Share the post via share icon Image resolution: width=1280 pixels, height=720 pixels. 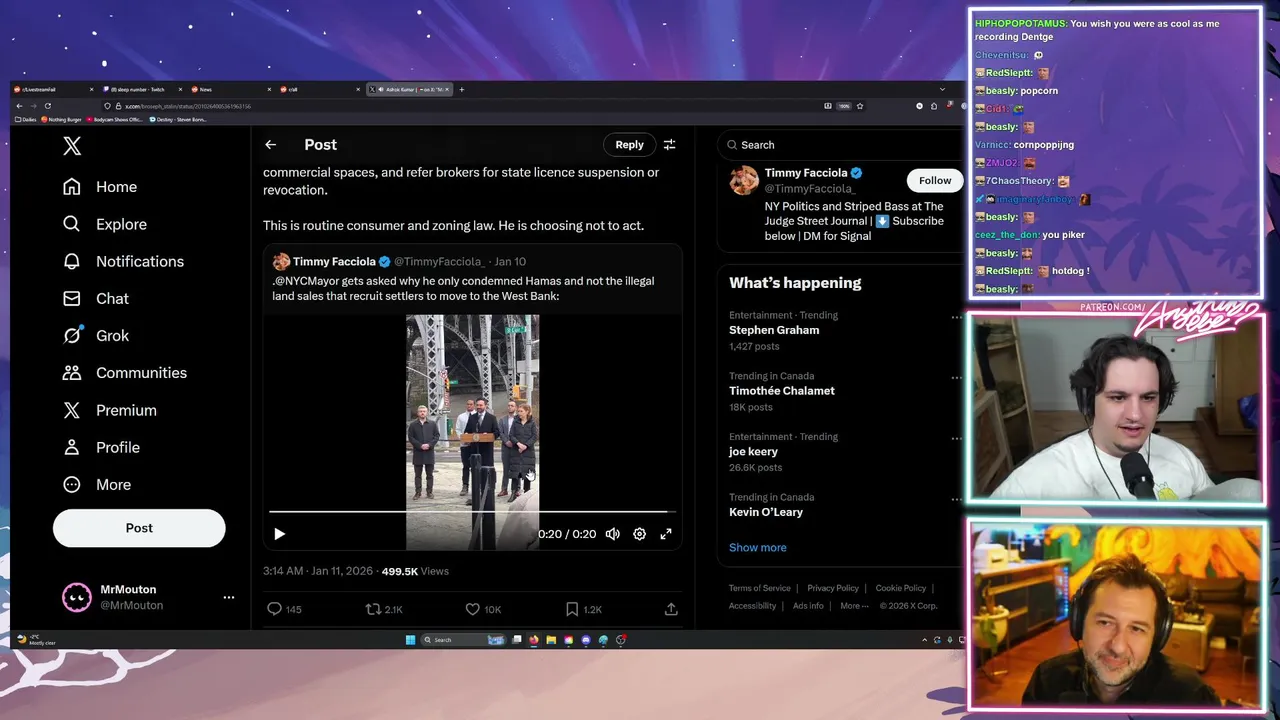coord(671,609)
